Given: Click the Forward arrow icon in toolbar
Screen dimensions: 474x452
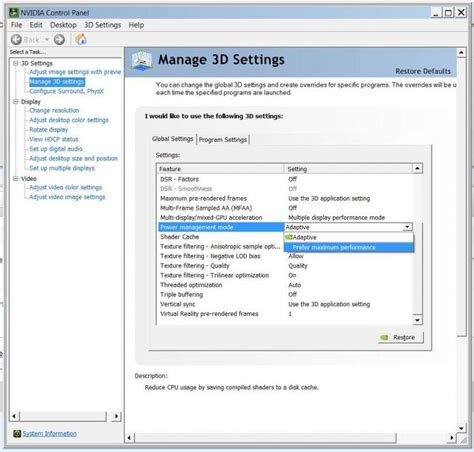Looking at the screenshot, I should 59,40.
